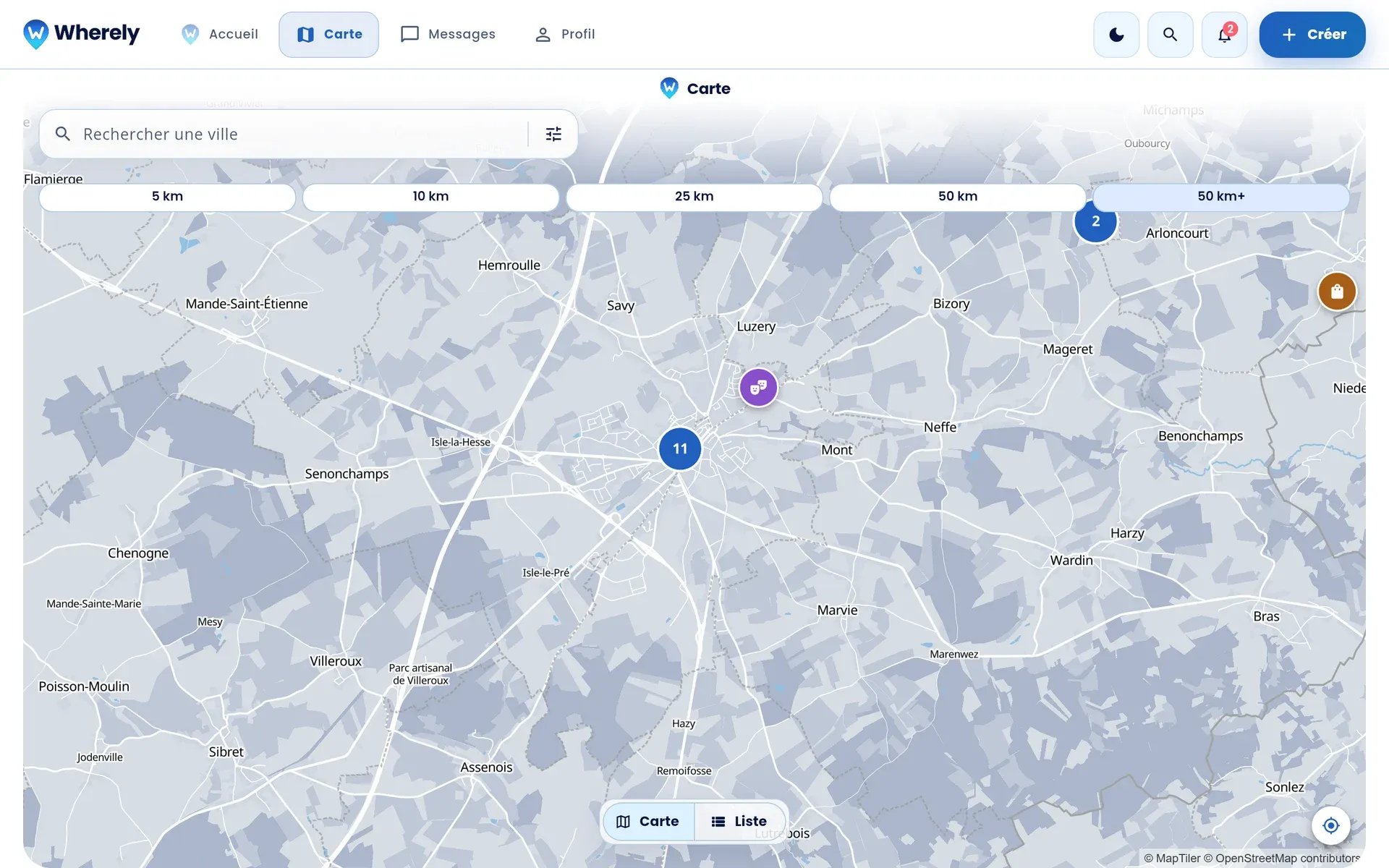The width and height of the screenshot is (1389, 868).
Task: Open search with header magnifier icon
Action: [1170, 34]
